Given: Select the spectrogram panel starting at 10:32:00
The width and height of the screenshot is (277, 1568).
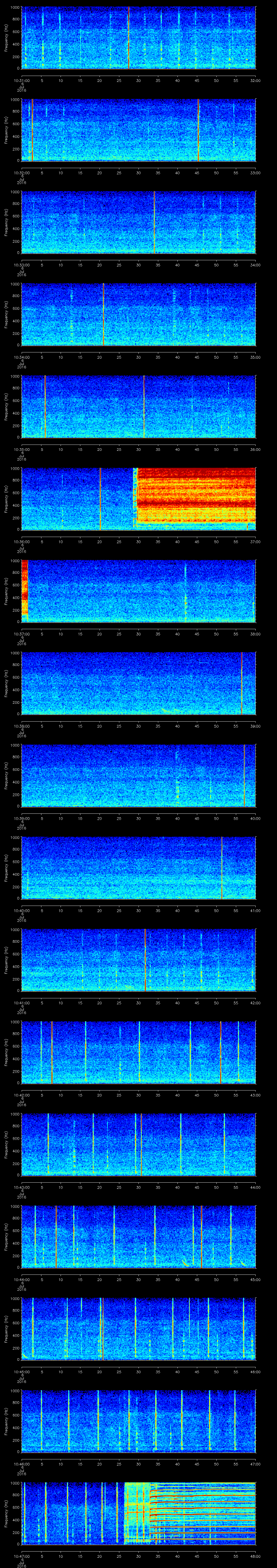Looking at the screenshot, I should pos(139,130).
